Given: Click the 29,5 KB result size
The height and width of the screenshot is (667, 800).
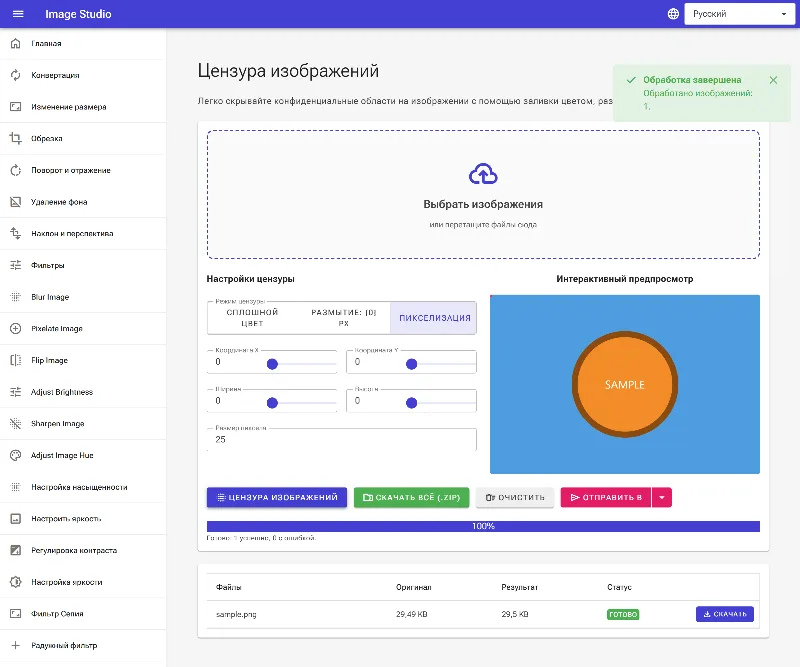Looking at the screenshot, I should 515,614.
